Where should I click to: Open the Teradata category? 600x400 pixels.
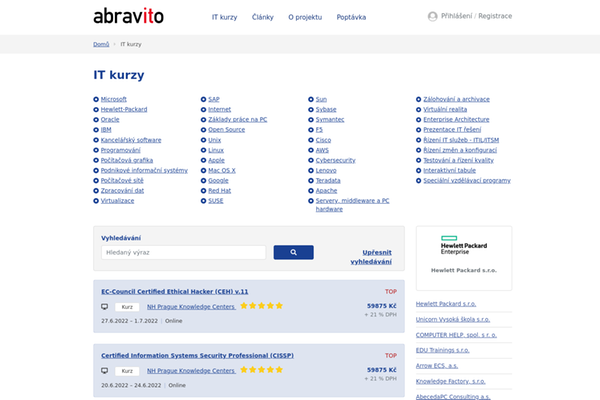328,181
